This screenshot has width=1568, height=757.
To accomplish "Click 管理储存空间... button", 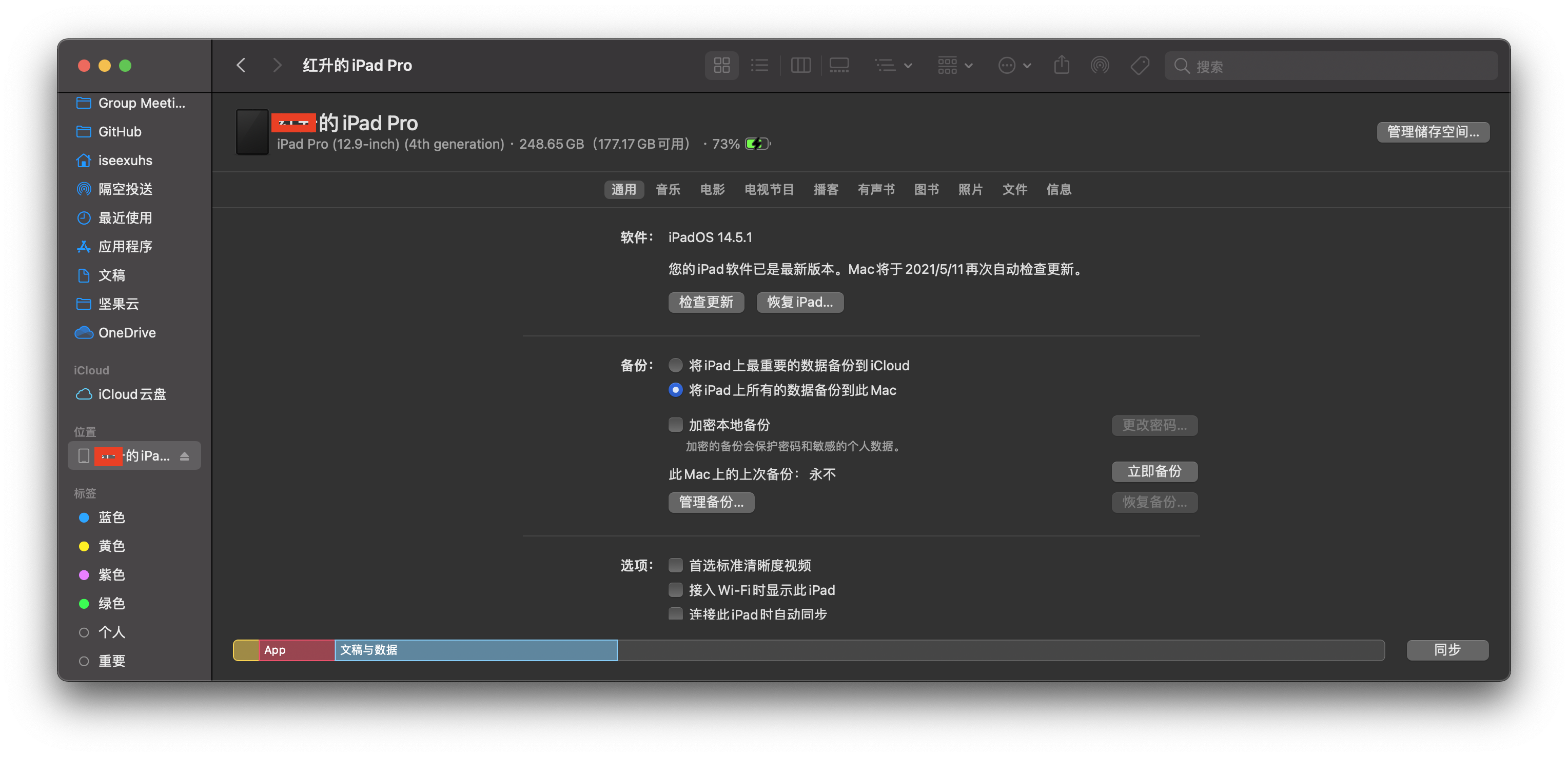I will click(1433, 131).
